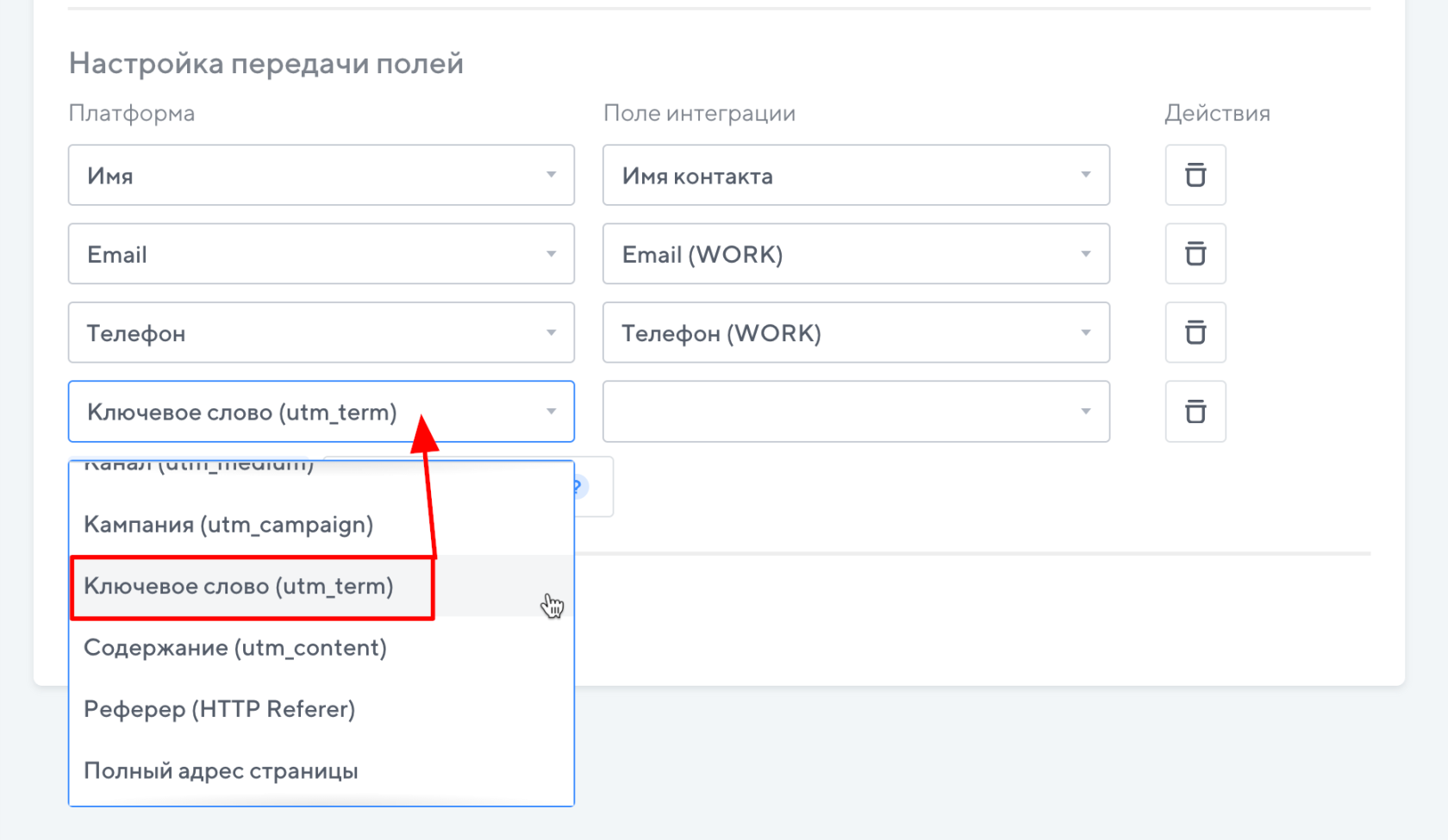Delete the Имя field mapping row
Viewport: 1448px width, 840px height.
(1195, 175)
